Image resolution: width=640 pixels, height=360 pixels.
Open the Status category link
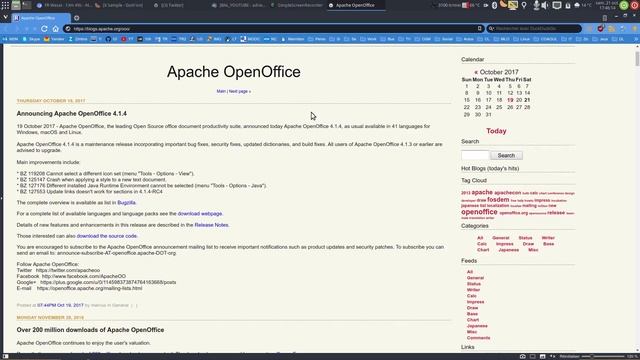(525, 238)
